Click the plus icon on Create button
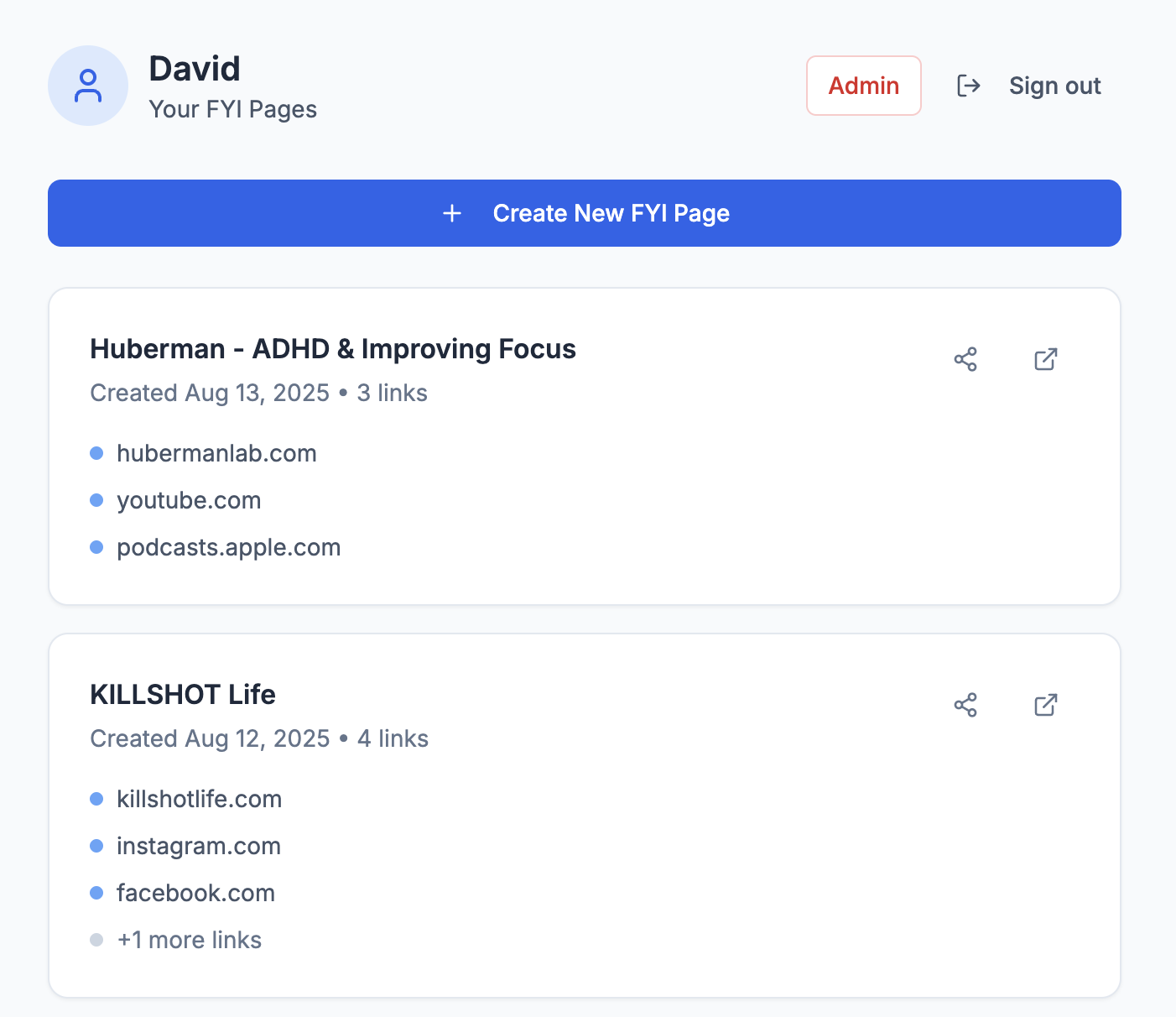 [452, 213]
